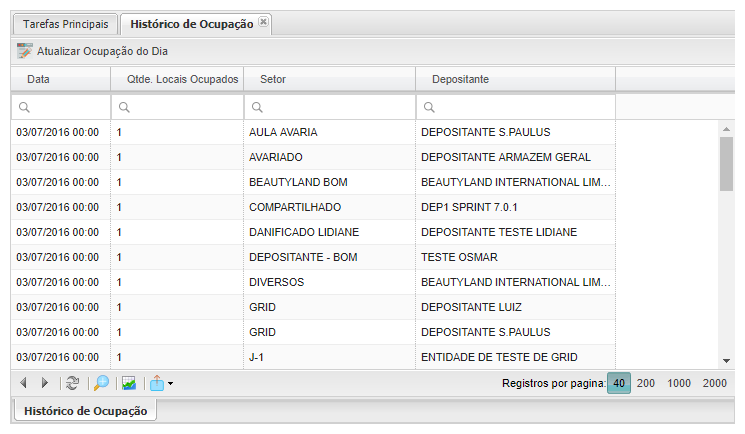Refresh the grid data

click(x=72, y=383)
